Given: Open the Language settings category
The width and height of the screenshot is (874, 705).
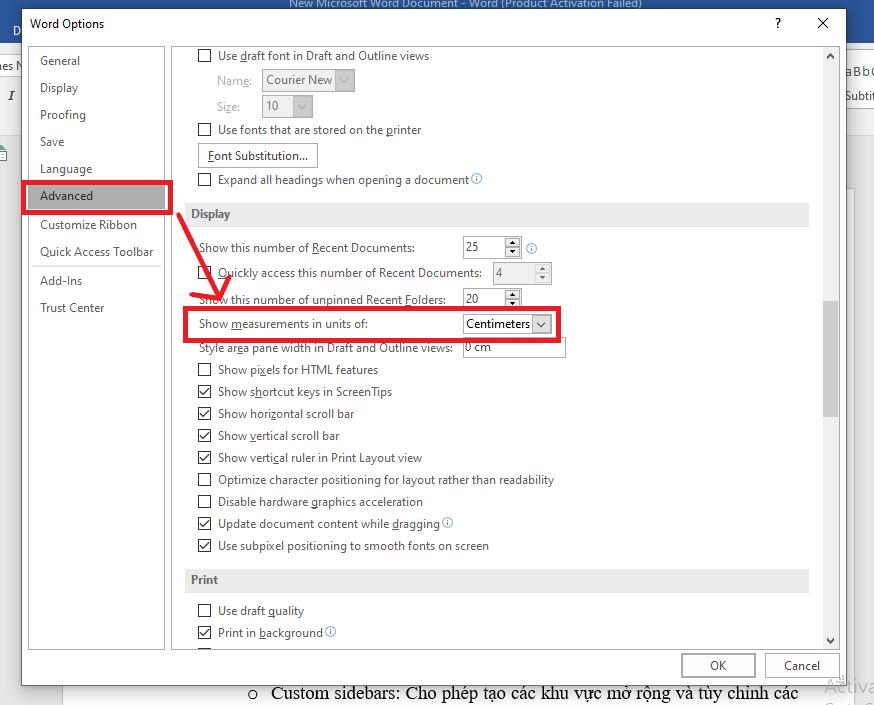Looking at the screenshot, I should [96, 169].
